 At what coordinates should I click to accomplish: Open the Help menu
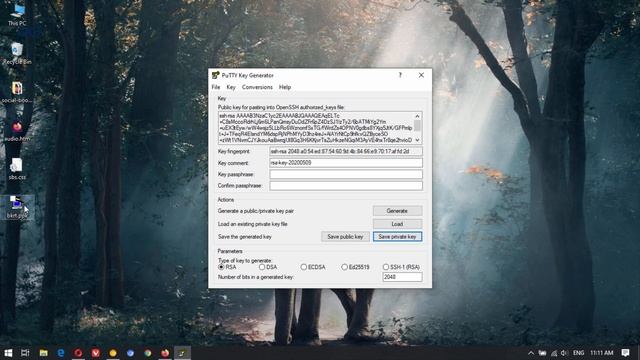click(285, 87)
